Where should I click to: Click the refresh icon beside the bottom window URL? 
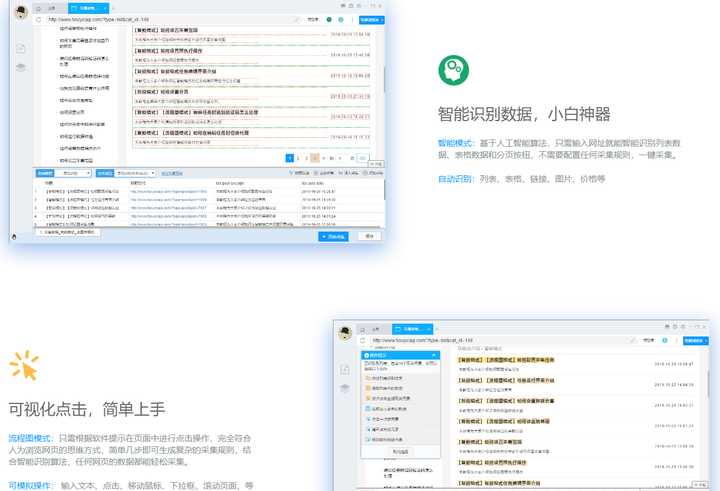pos(362,340)
